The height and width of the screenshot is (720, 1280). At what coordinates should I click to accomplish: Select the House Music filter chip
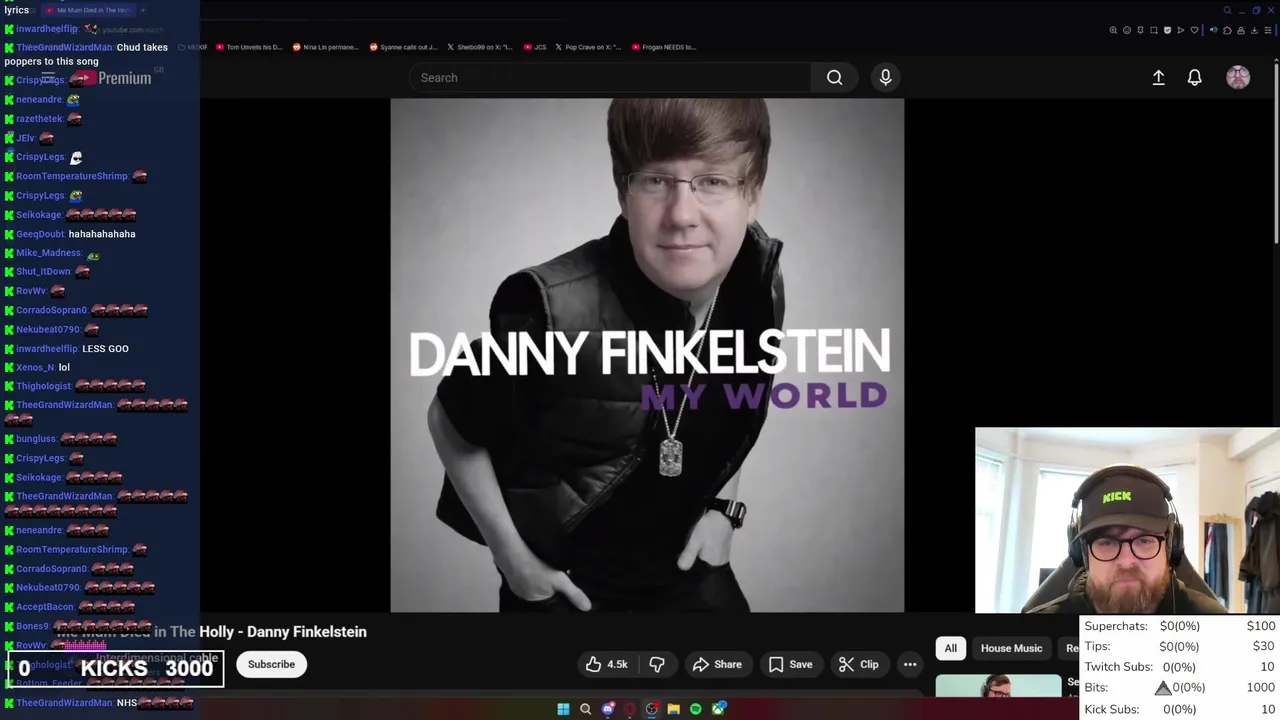point(1011,648)
